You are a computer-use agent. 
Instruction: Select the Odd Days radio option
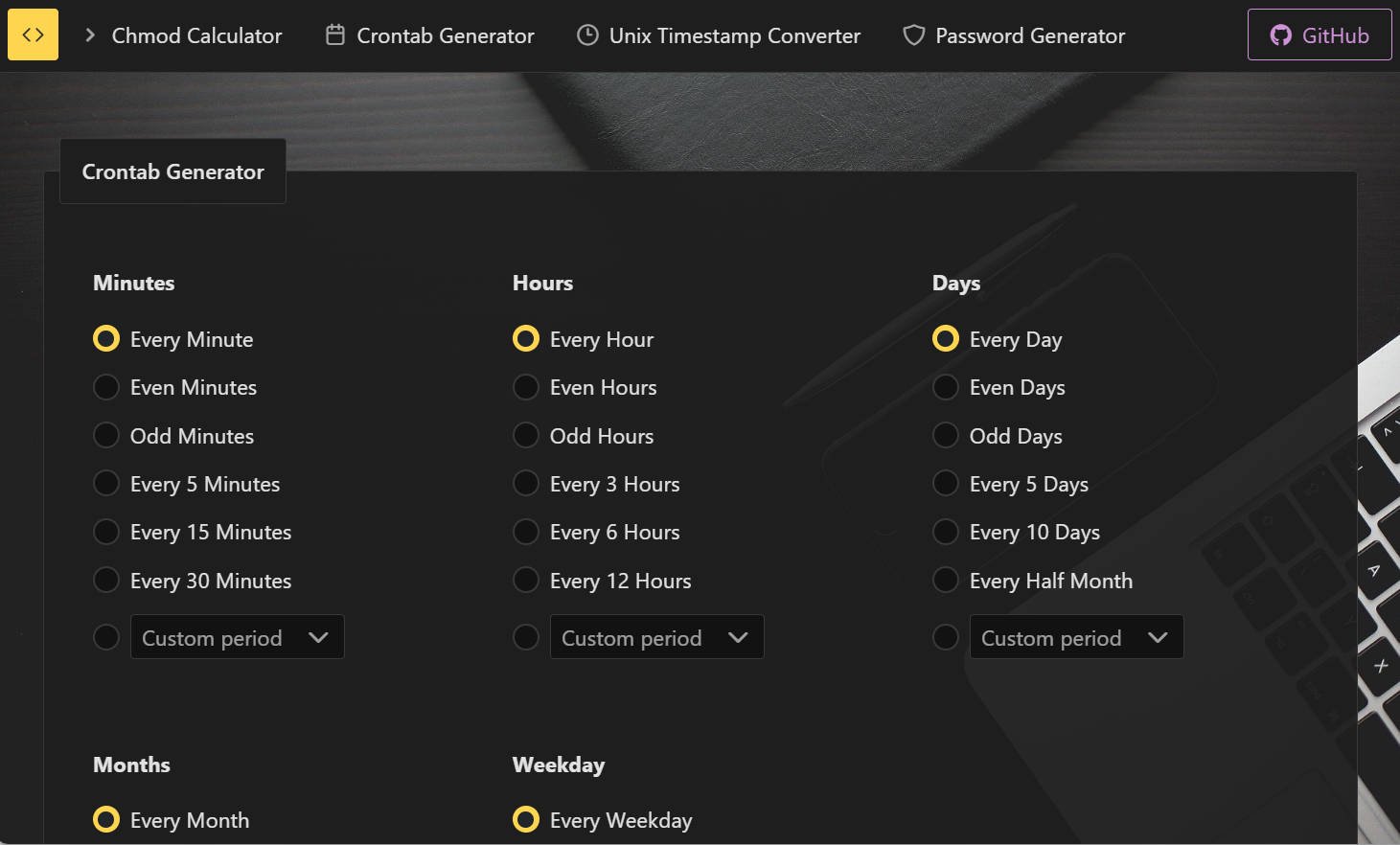tap(946, 436)
